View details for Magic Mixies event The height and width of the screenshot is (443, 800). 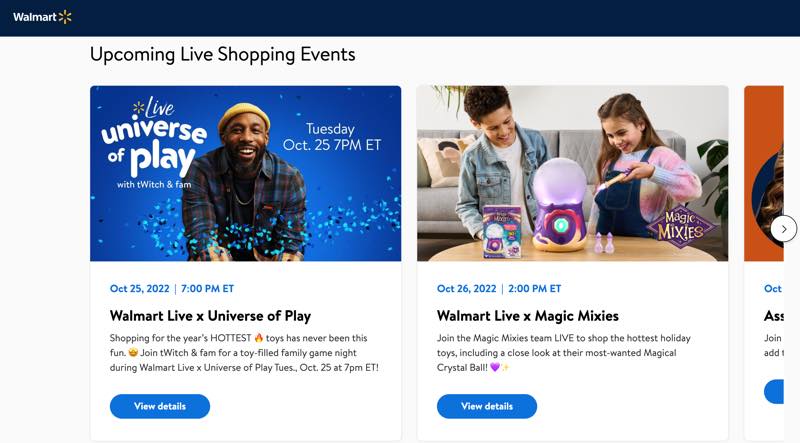(x=487, y=406)
